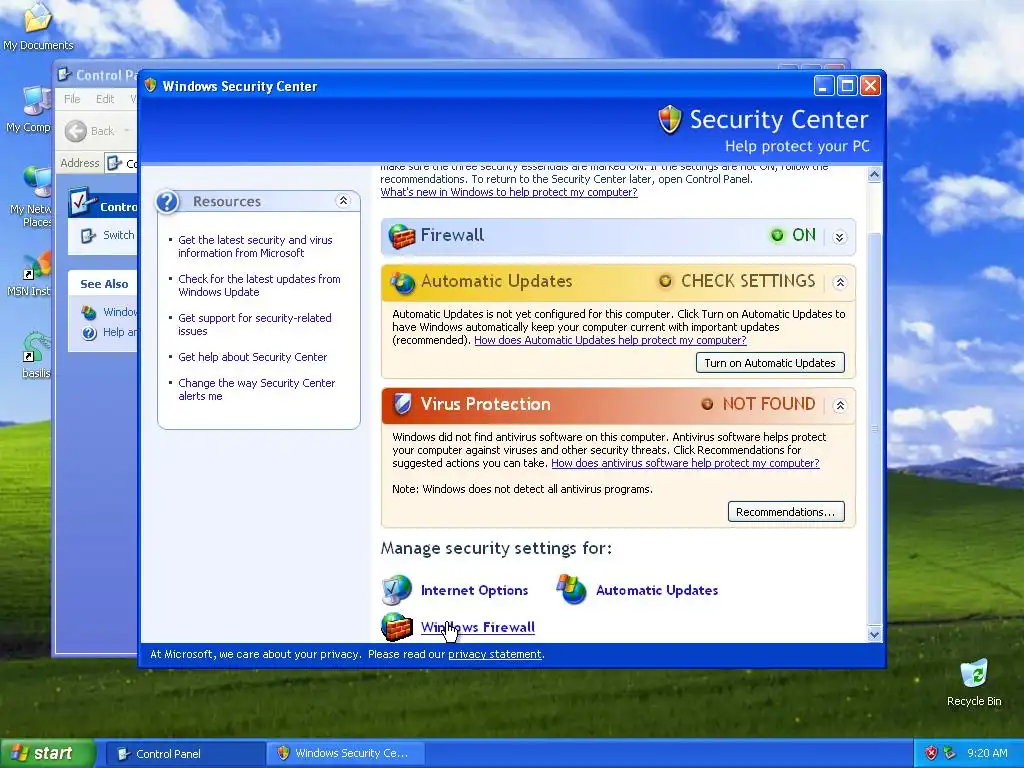Open the privacy statement link
Image resolution: width=1024 pixels, height=768 pixels.
(495, 654)
